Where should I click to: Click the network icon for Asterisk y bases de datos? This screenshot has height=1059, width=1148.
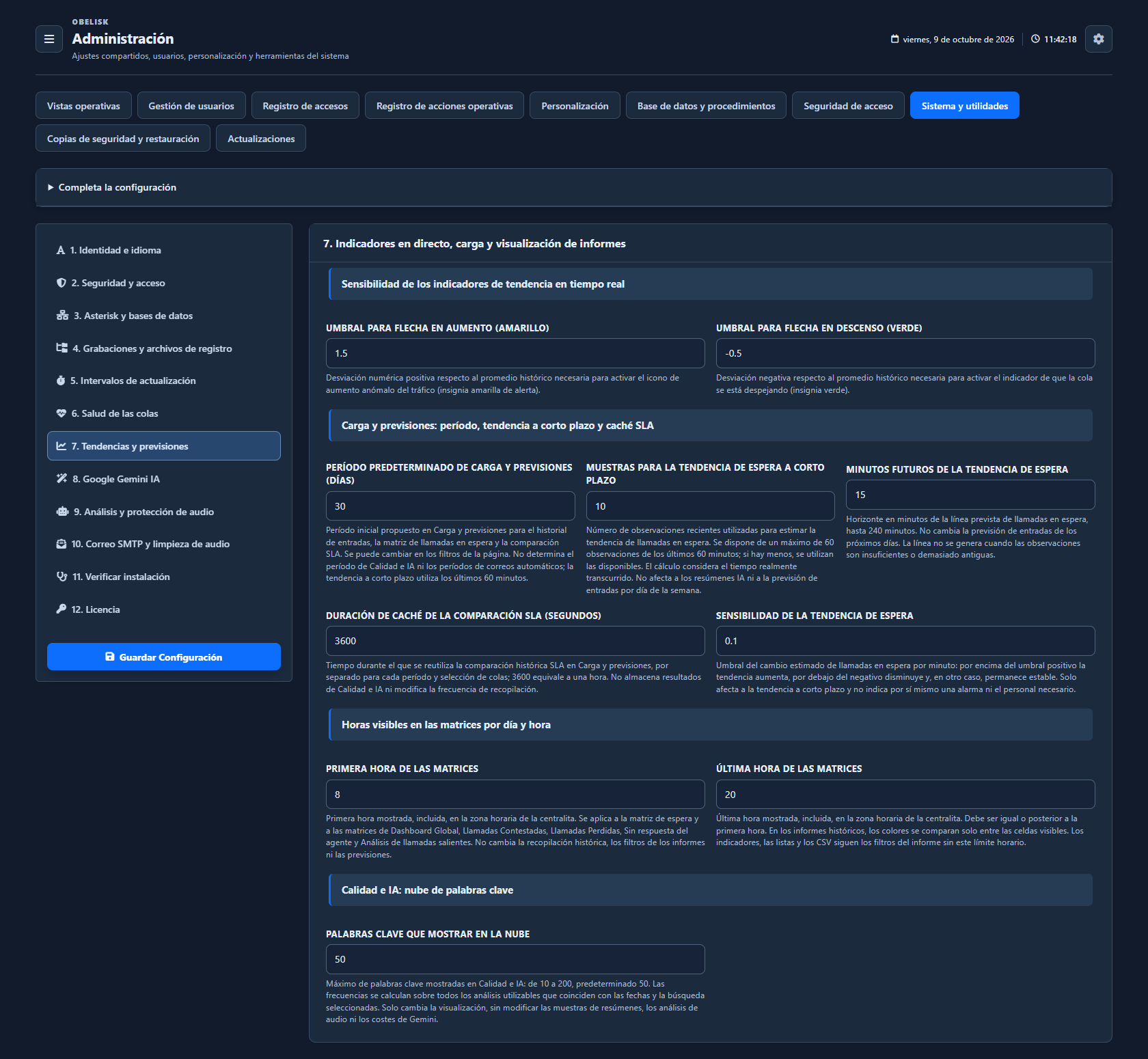tap(62, 316)
